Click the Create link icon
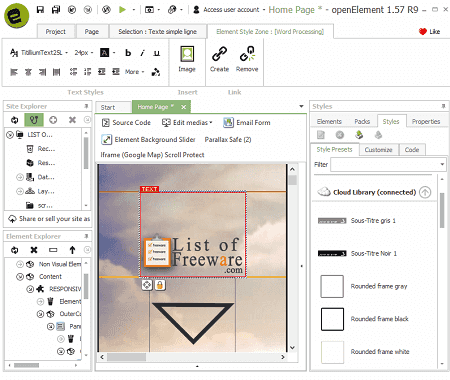Viewport: 450px width, 380px height. [x=219, y=54]
